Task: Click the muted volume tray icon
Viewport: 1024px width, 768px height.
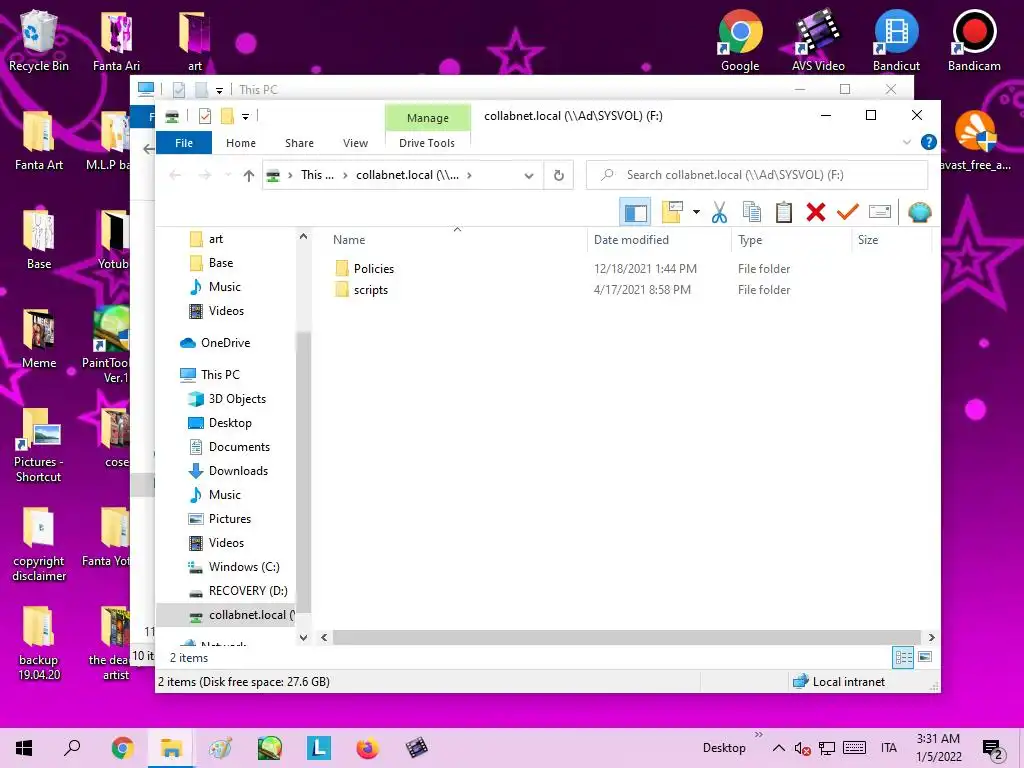Action: (803, 748)
